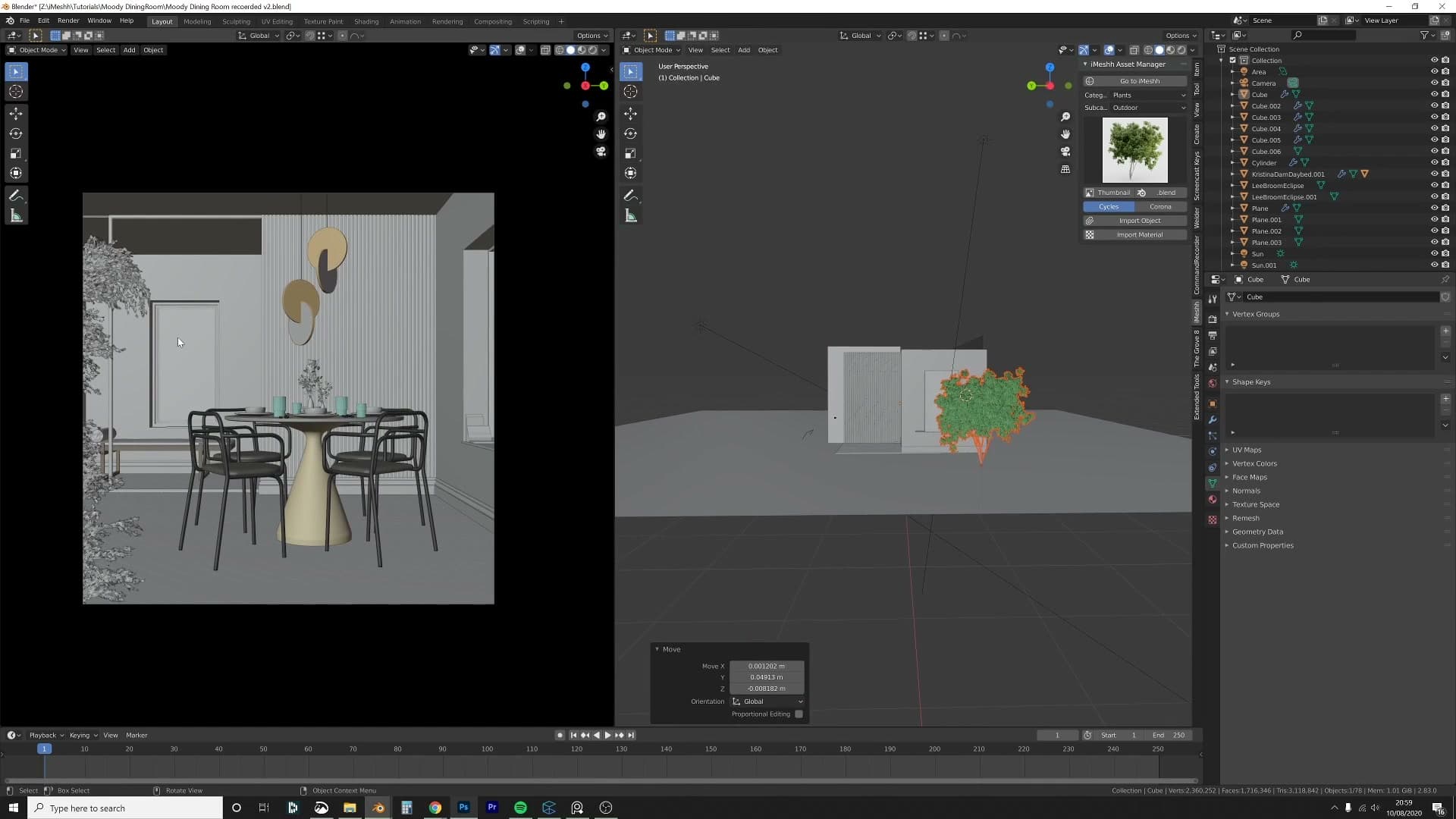
Task: Open the Render properties tab
Action: tap(1213, 319)
